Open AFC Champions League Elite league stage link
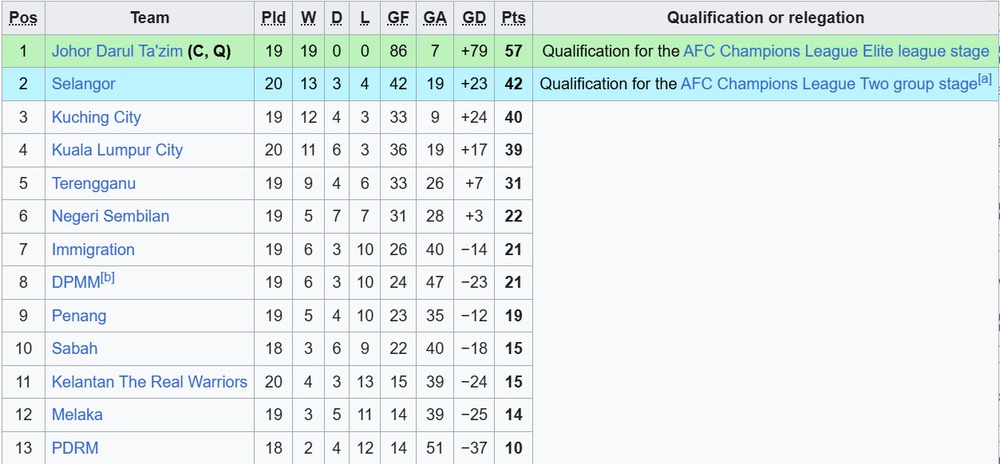The width and height of the screenshot is (1000, 464). pyautogui.click(x=836, y=51)
